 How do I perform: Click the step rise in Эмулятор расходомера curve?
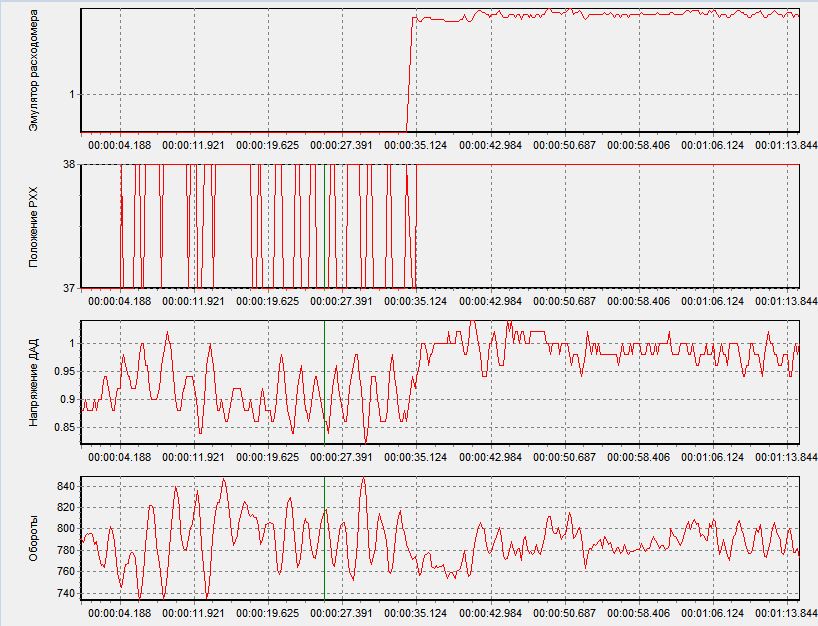click(x=410, y=73)
